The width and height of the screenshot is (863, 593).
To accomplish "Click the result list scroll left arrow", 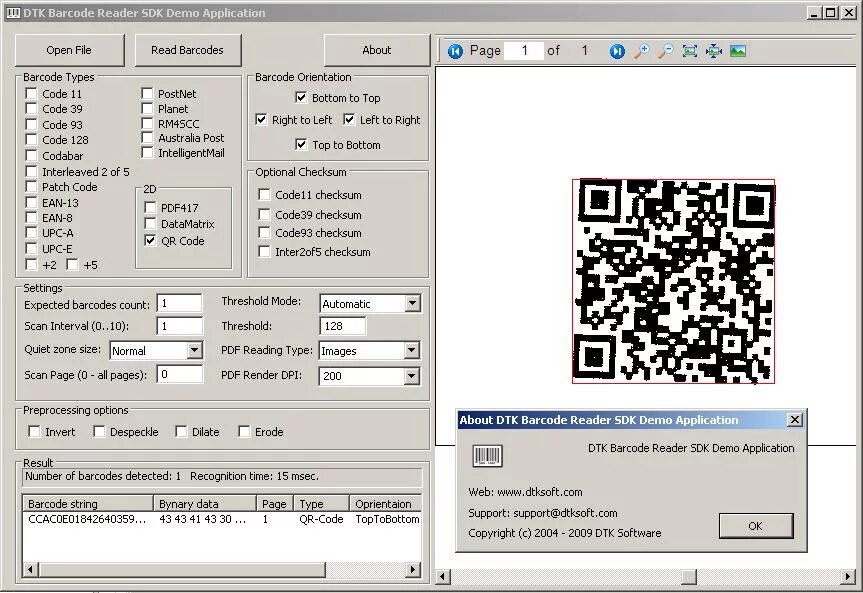I will (x=31, y=569).
